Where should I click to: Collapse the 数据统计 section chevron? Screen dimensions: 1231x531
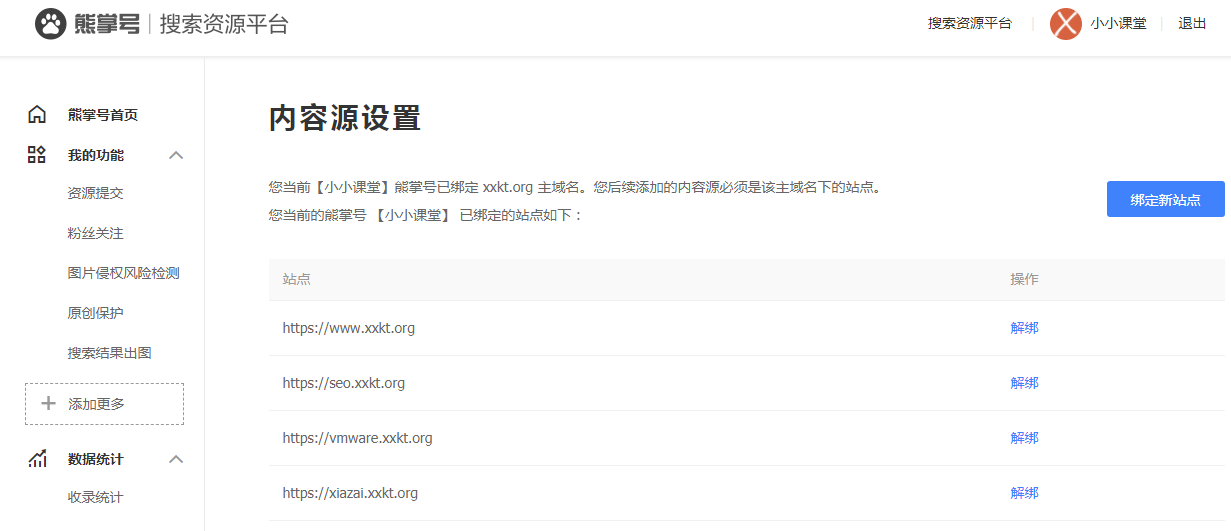pos(176,459)
